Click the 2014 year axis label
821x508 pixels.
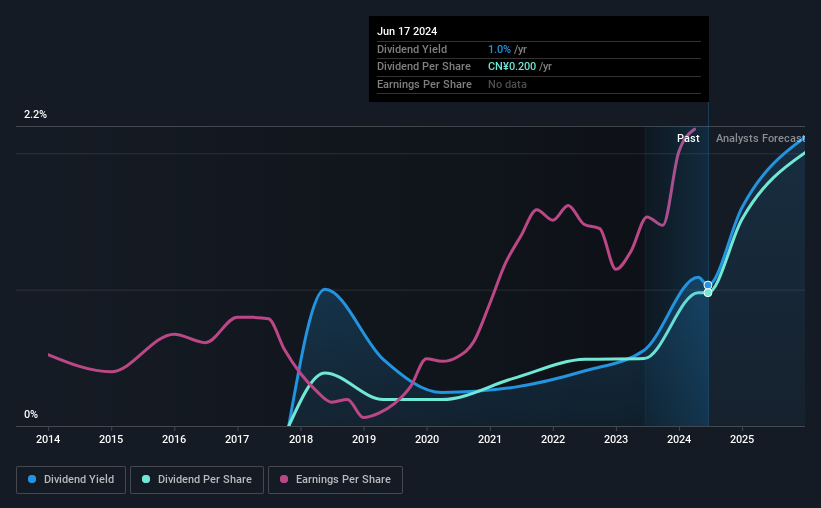point(48,439)
